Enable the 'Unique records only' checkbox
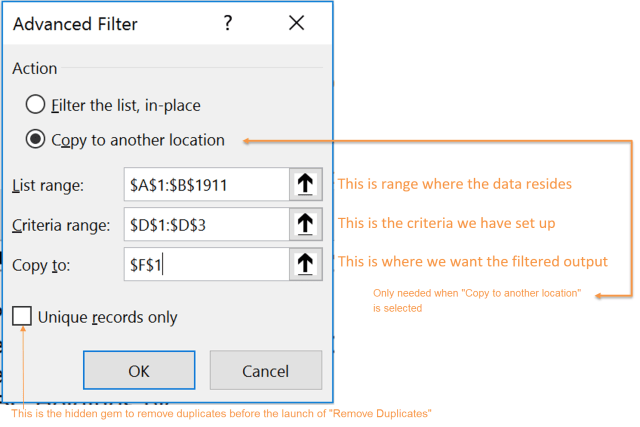640x427 pixels. tap(22, 317)
